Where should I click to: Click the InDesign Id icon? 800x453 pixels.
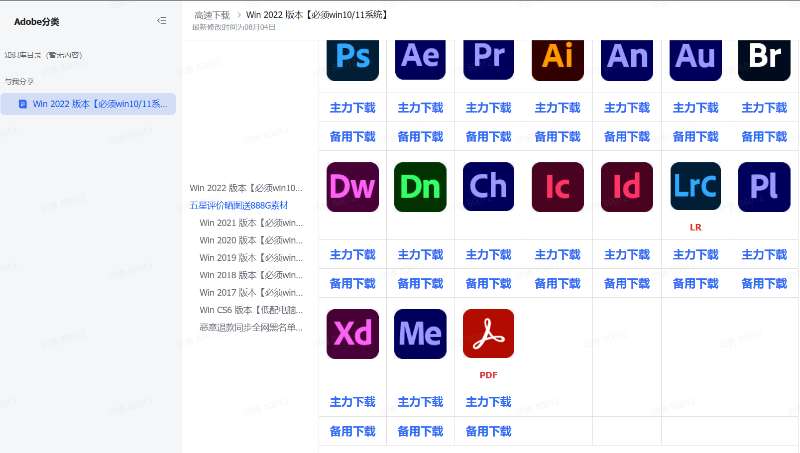point(627,187)
